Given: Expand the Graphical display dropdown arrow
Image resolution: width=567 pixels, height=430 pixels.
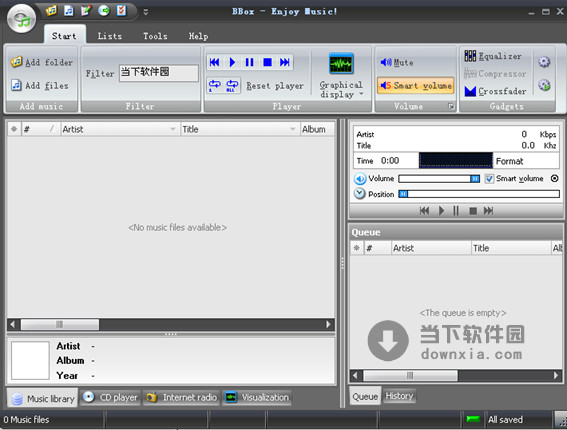Looking at the screenshot, I should [361, 94].
